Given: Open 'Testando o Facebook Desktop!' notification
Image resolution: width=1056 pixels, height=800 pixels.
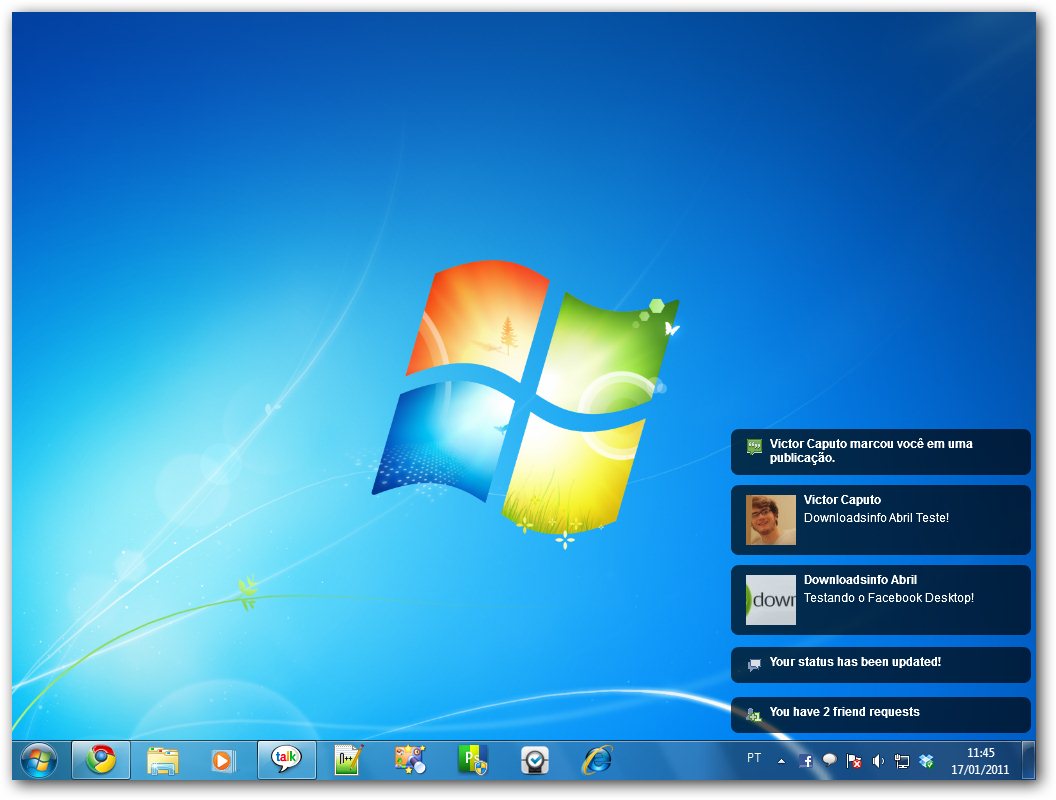Looking at the screenshot, I should [881, 600].
